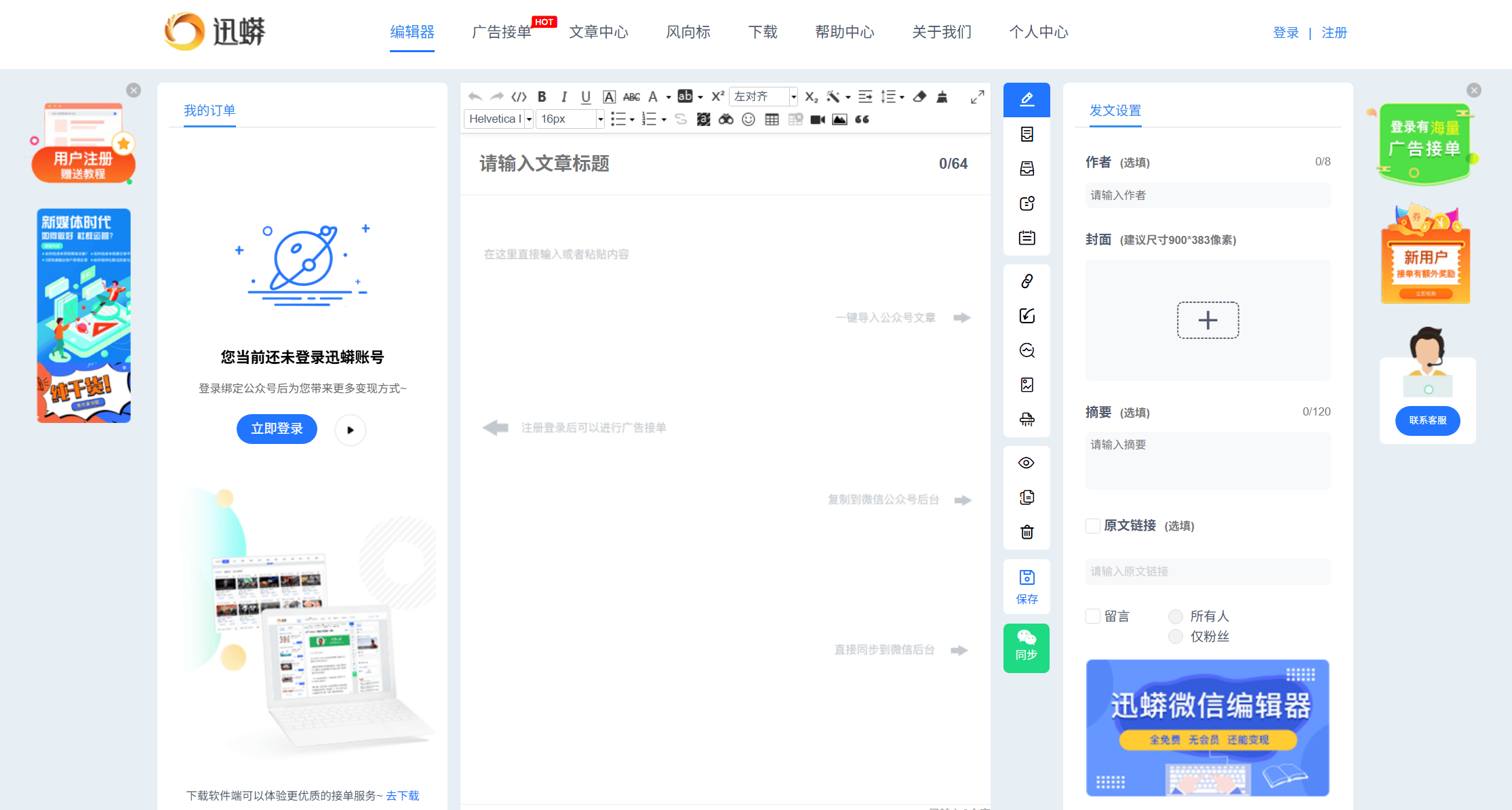Open the 个人中心 nav item
Viewport: 1512px width, 810px height.
click(1039, 32)
